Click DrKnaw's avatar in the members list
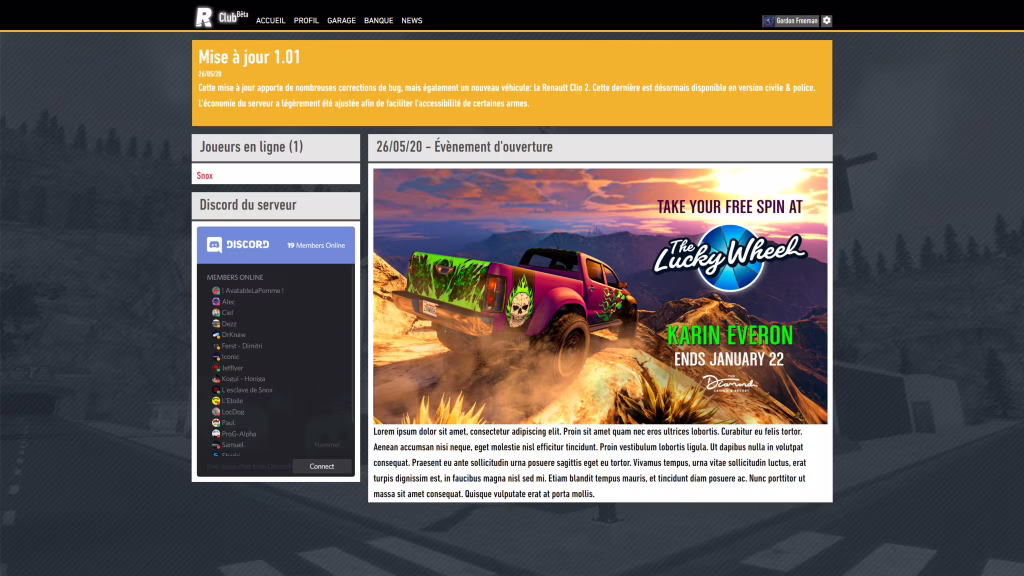This screenshot has height=576, width=1024. [216, 334]
